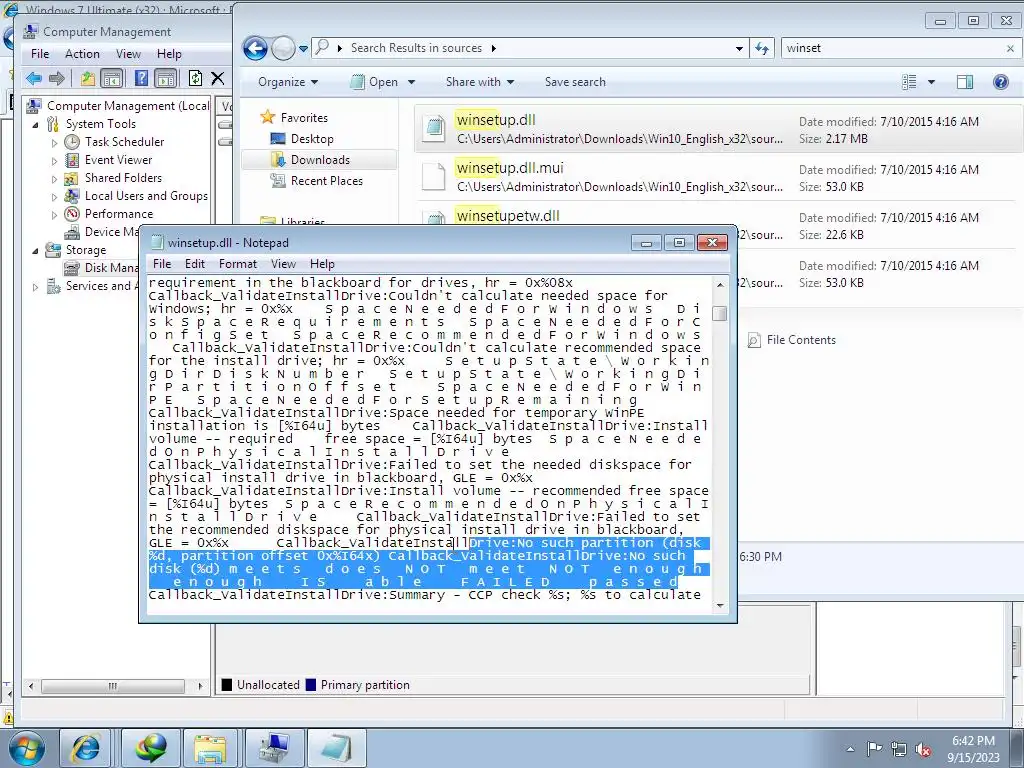Image resolution: width=1024 pixels, height=768 pixels.
Task: Open Notepad's File menu
Action: [162, 264]
